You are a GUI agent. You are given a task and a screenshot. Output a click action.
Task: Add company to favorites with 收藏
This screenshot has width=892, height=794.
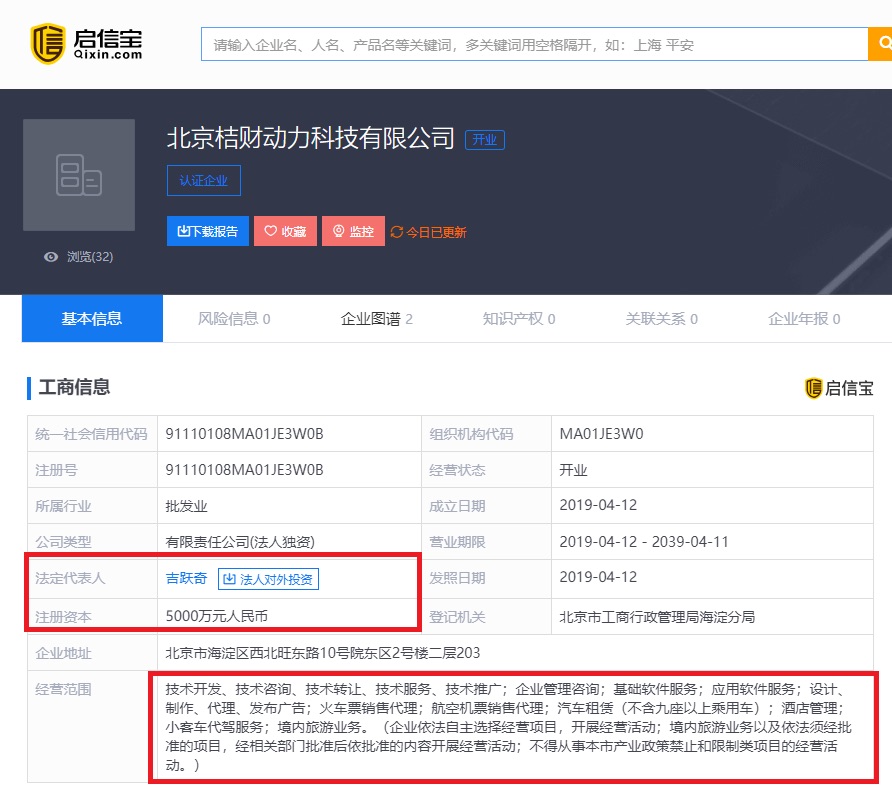click(285, 231)
